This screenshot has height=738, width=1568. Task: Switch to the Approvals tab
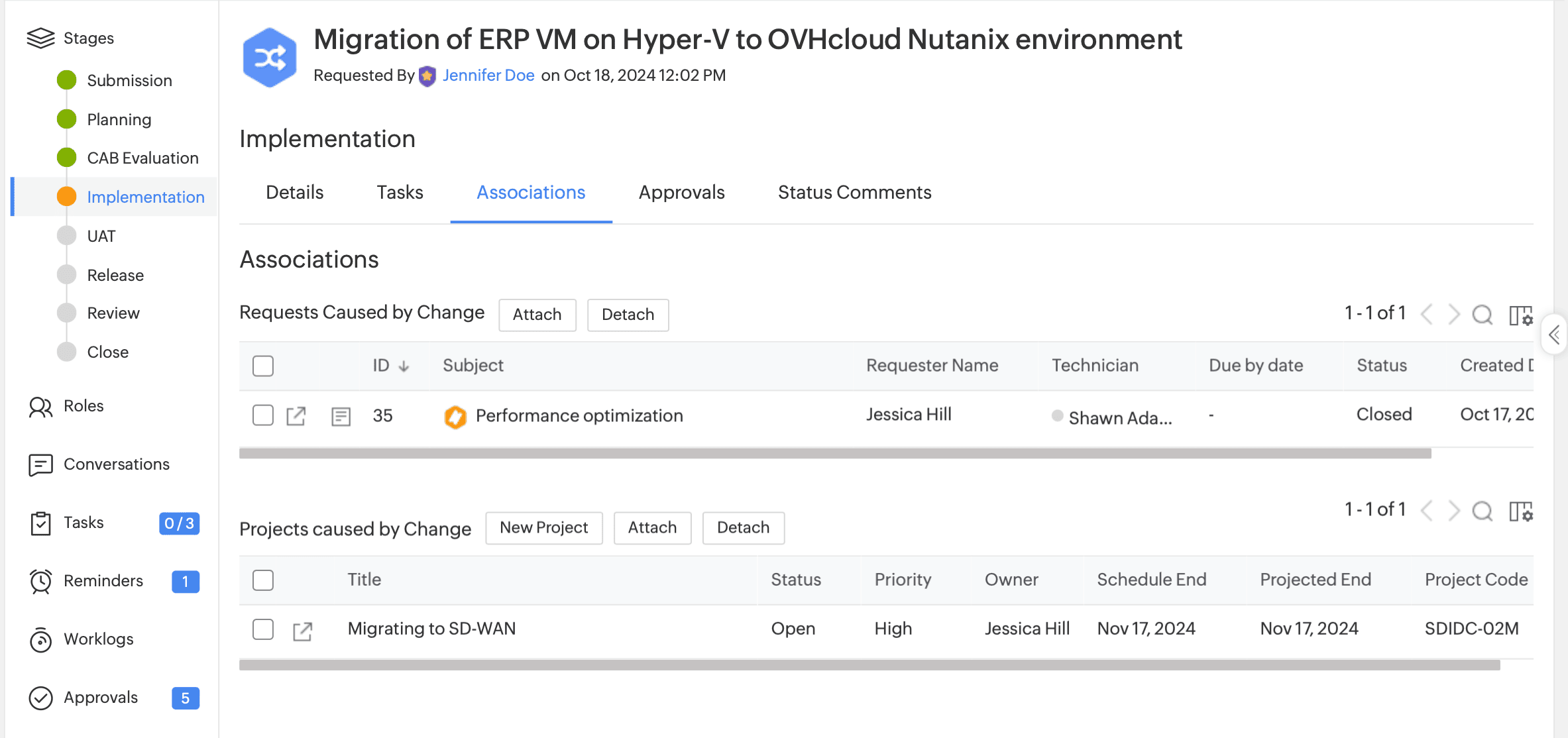pyautogui.click(x=681, y=193)
